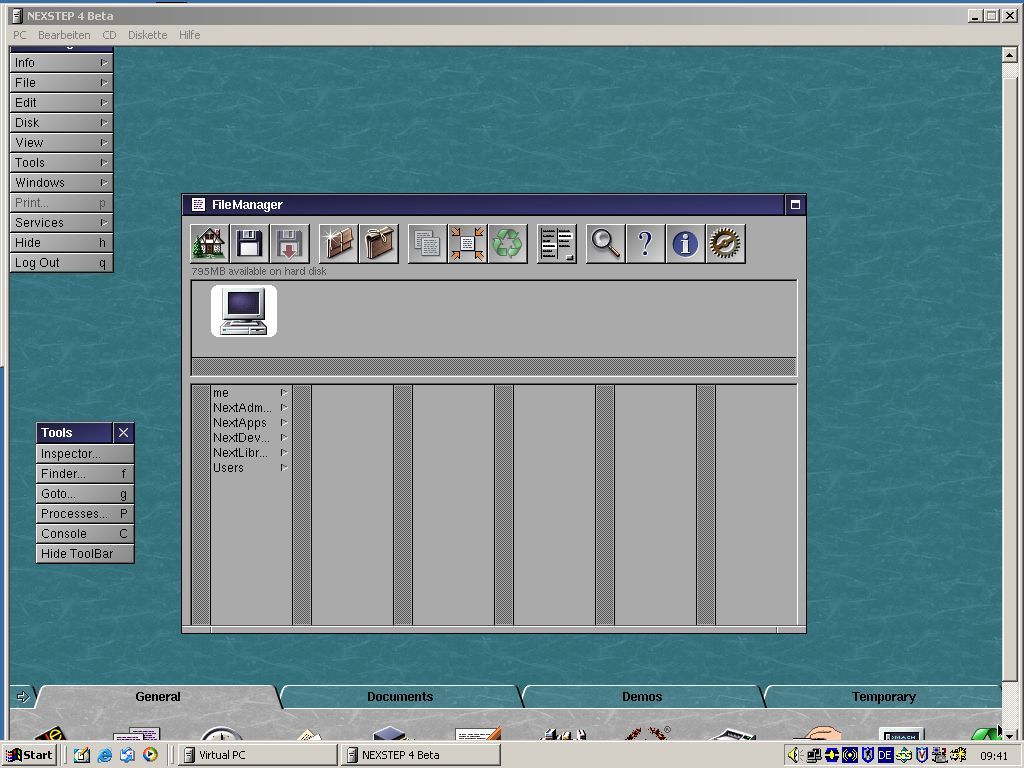The height and width of the screenshot is (768, 1024).
Task: Switch to the Demos dock tab
Action: (642, 697)
